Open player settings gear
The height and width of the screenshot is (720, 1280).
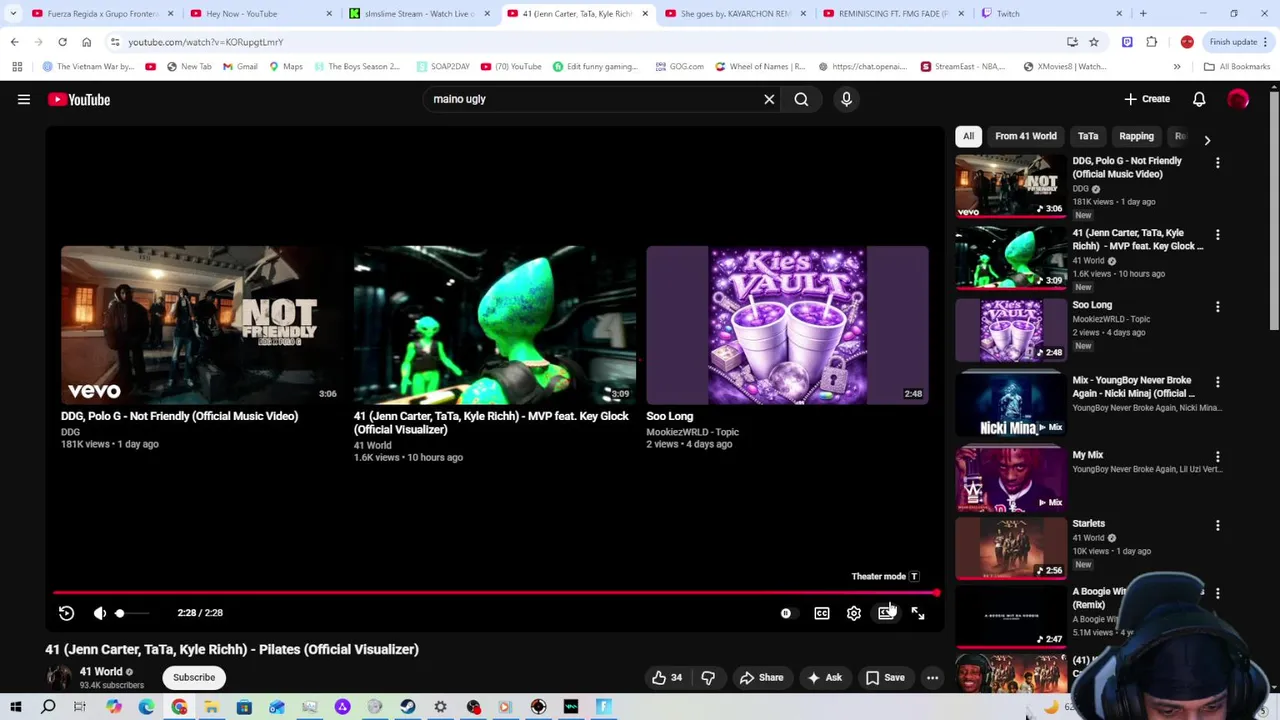[854, 613]
